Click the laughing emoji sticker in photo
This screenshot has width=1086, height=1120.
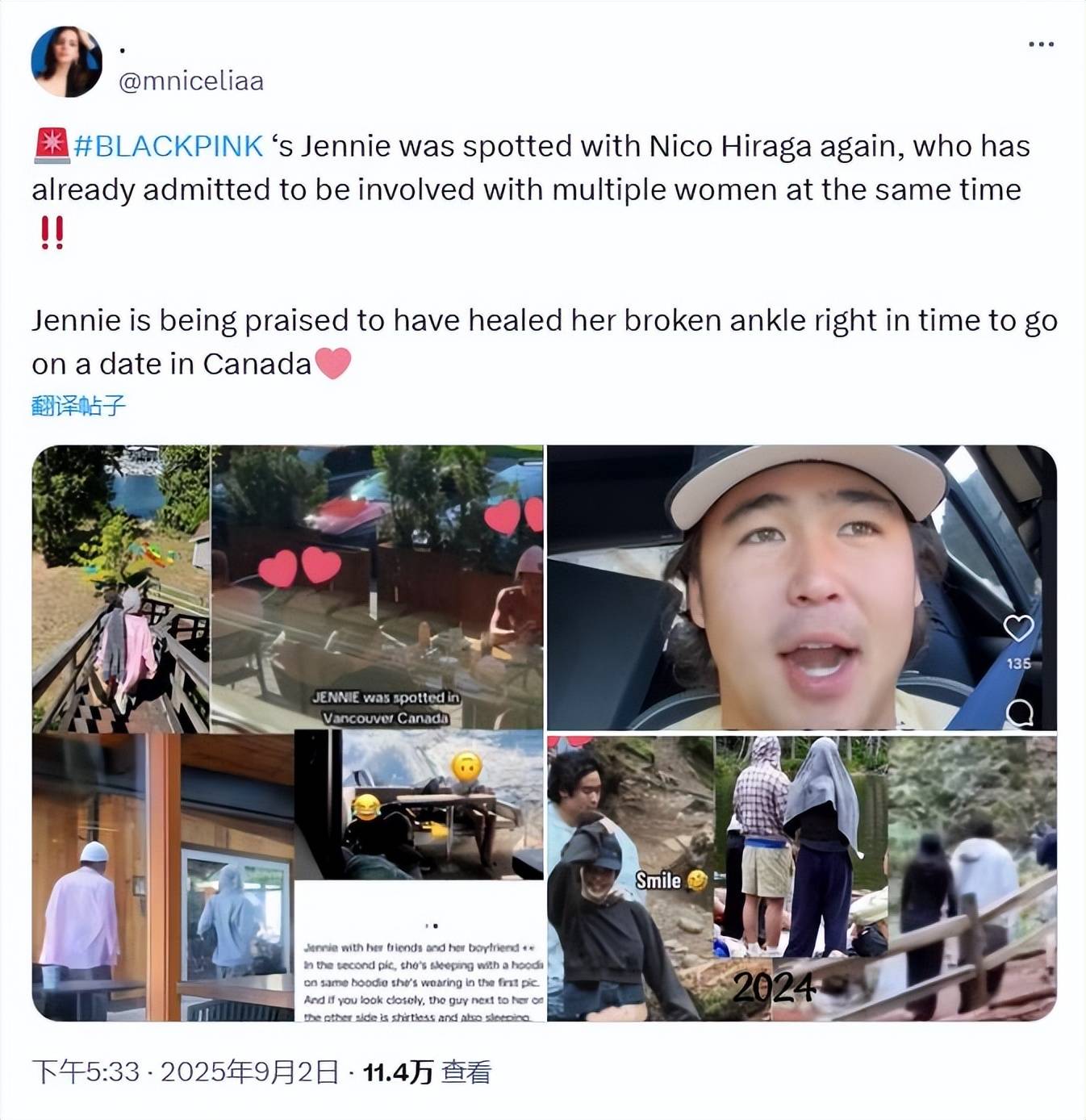click(365, 807)
